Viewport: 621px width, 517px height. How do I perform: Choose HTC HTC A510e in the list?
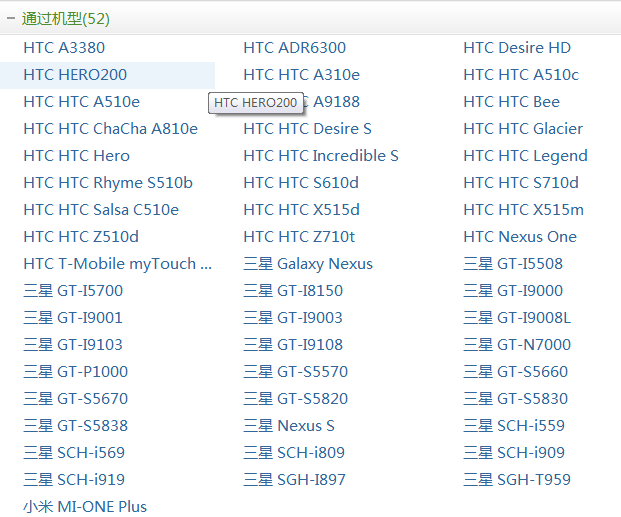point(82,102)
